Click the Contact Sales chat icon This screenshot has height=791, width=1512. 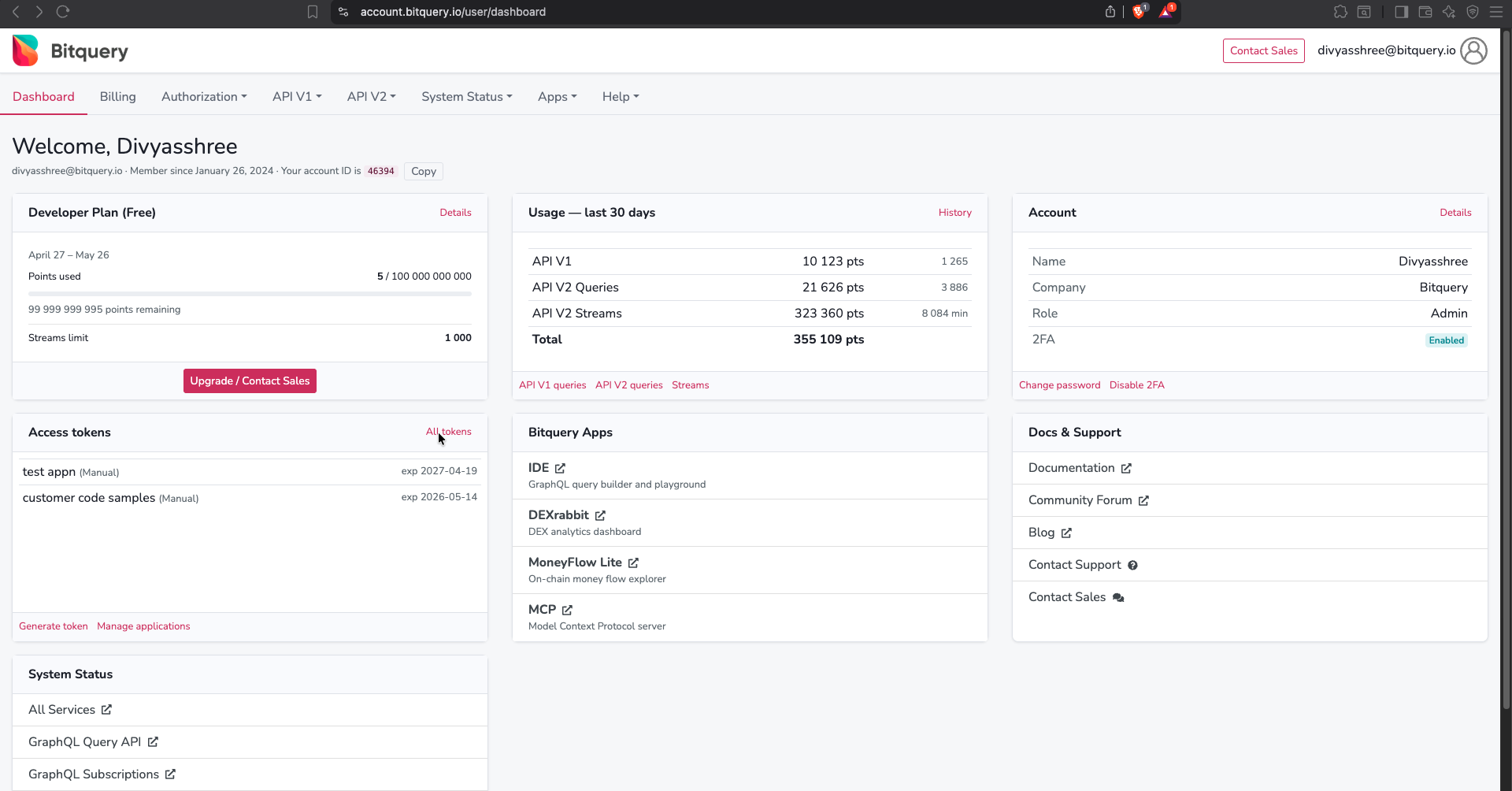(x=1118, y=597)
